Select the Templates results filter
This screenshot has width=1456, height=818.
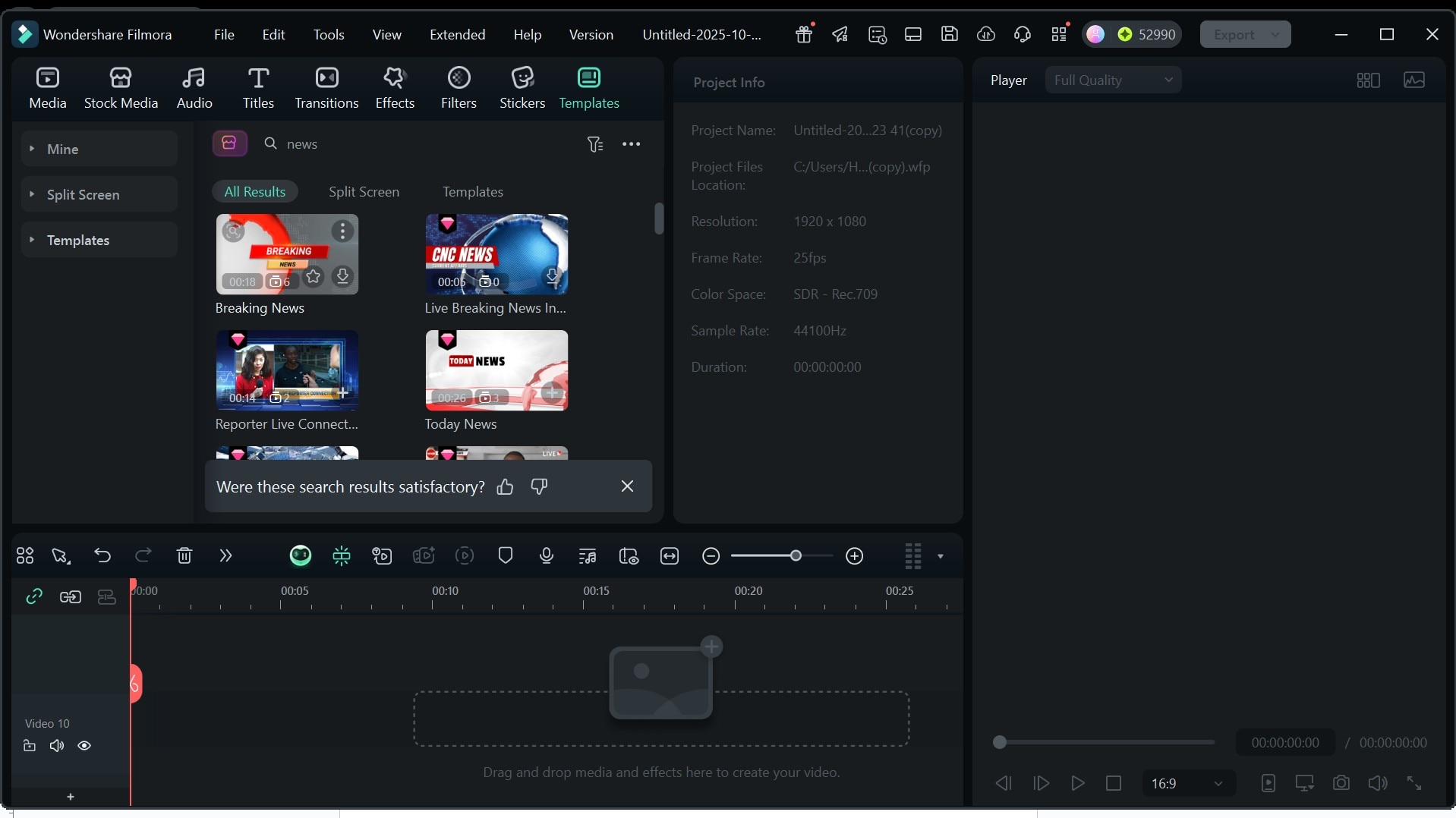coord(473,192)
